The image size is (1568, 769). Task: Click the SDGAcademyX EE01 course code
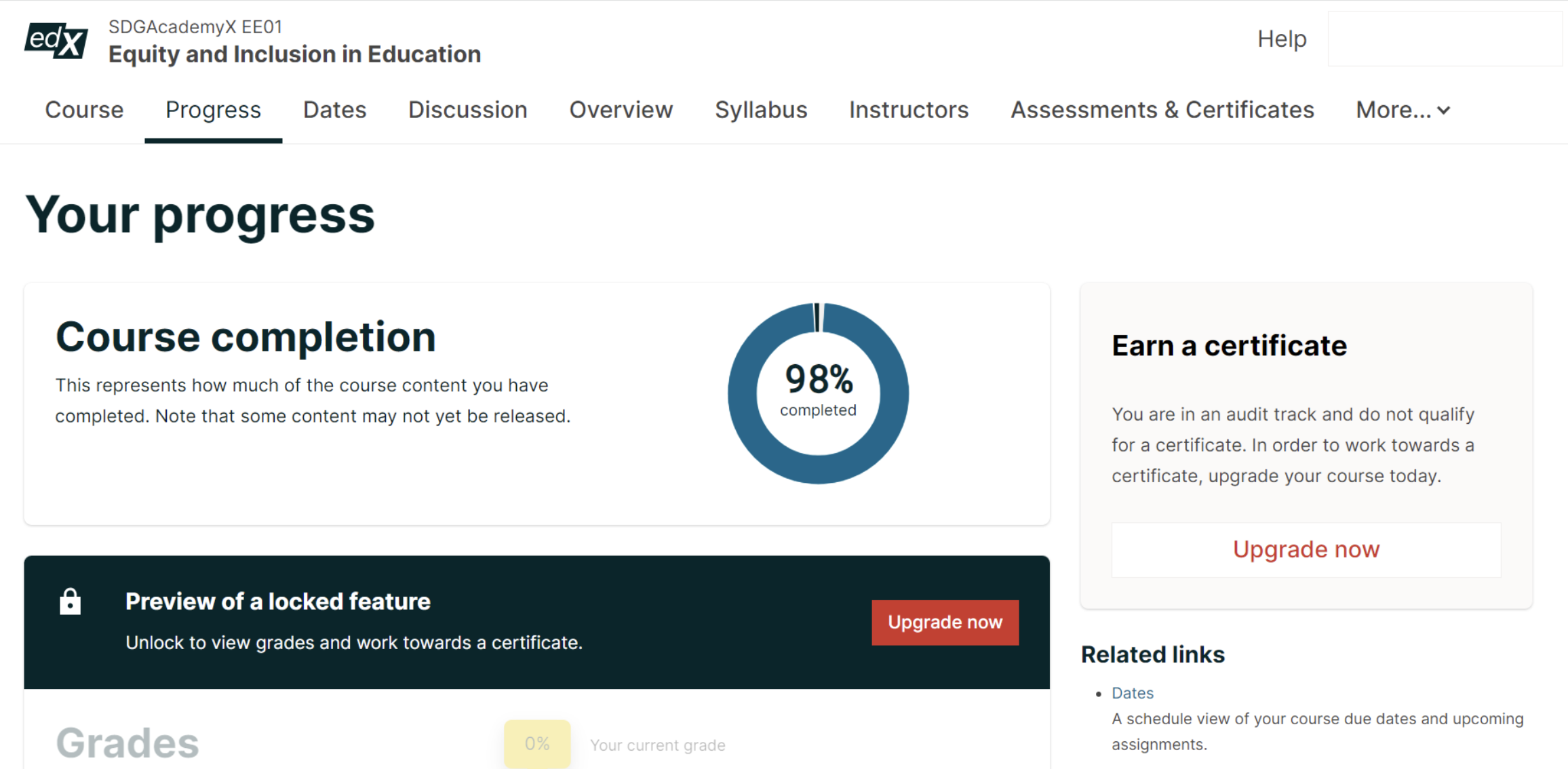click(195, 26)
